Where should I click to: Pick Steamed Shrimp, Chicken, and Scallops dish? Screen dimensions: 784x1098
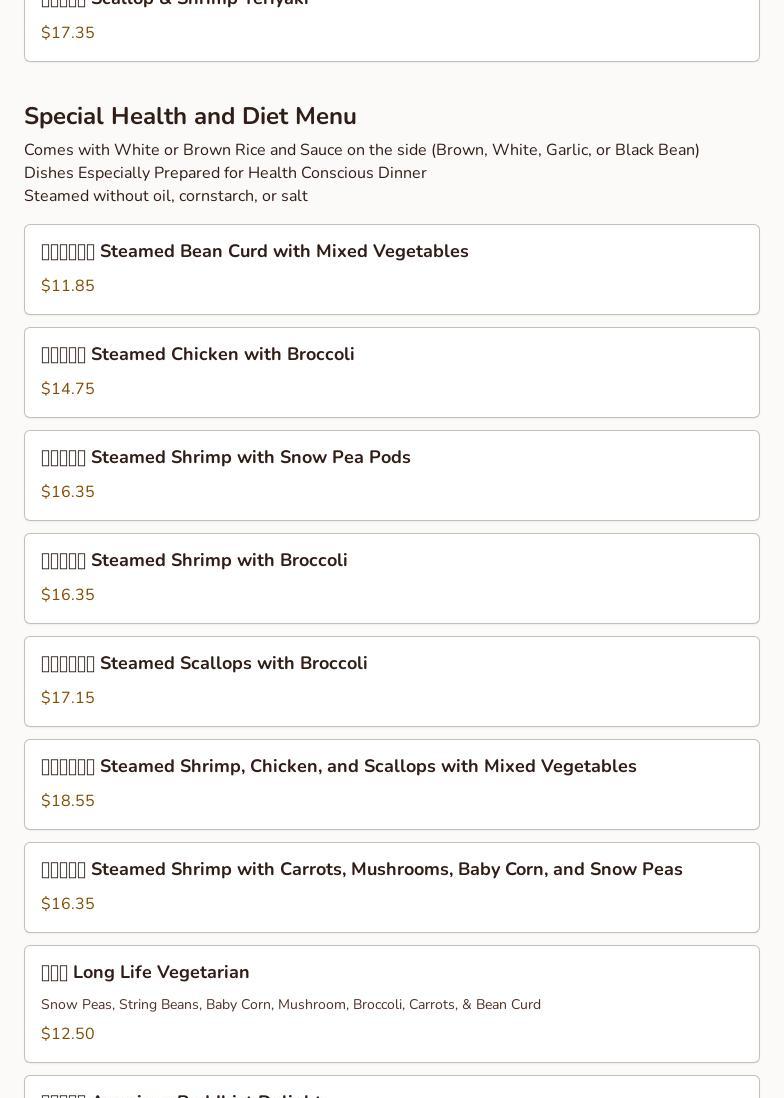click(392, 784)
